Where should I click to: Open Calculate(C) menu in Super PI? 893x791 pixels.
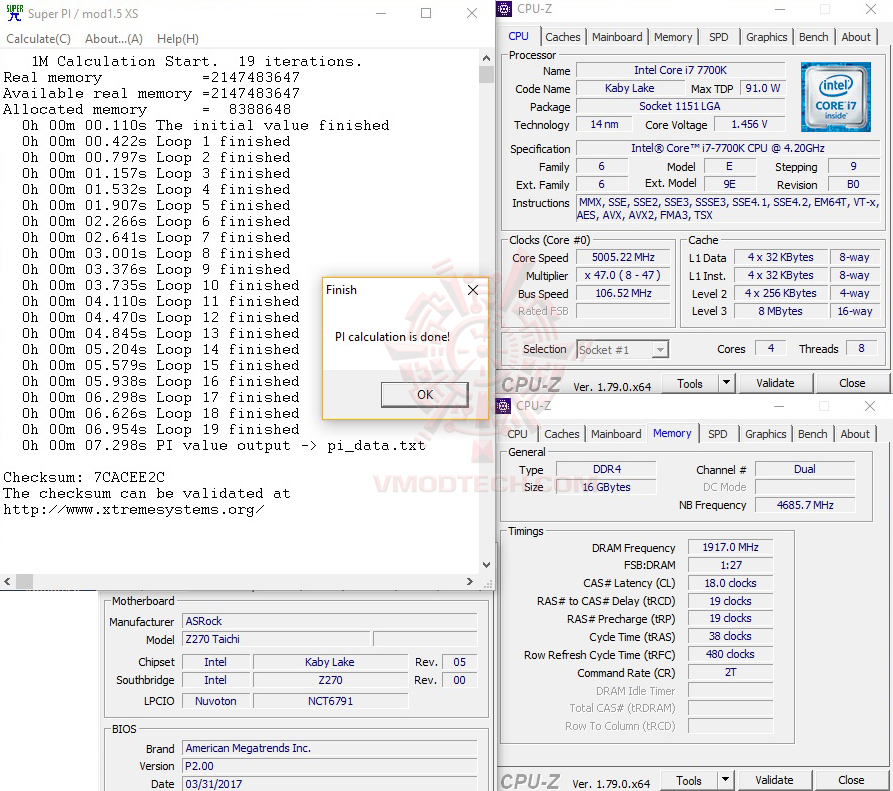[x=38, y=39]
